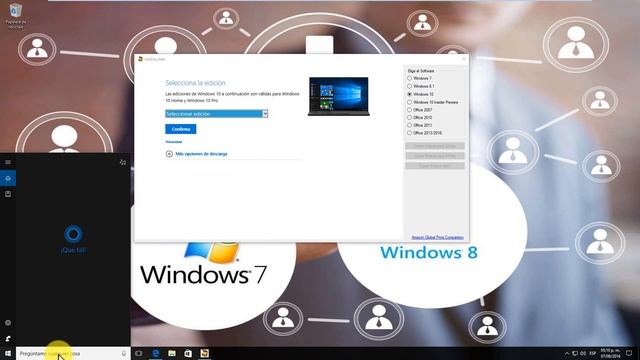The image size is (640, 360).
Task: Switch ESP input language indicator
Action: (593, 353)
